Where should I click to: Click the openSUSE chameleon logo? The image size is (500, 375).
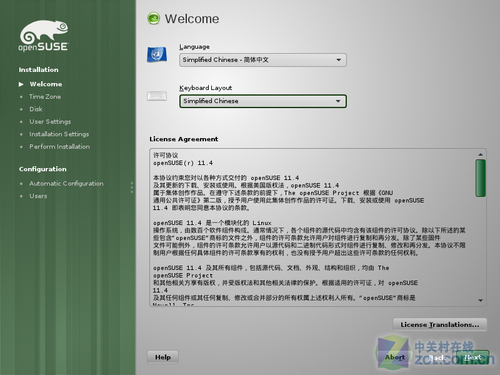(43, 35)
